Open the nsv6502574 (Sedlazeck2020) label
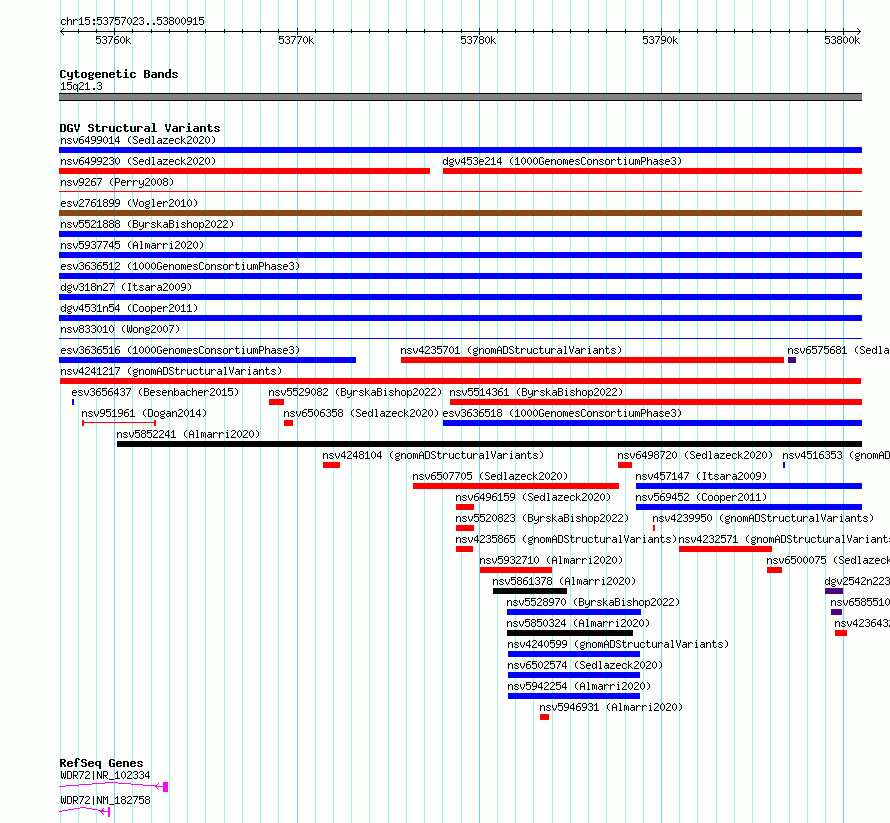This screenshot has width=890, height=823. point(585,665)
